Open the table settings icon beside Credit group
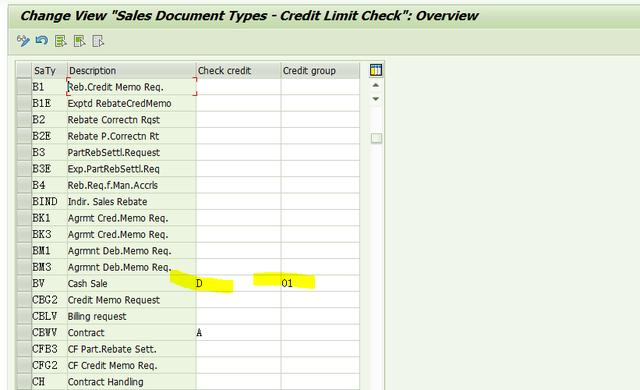The image size is (640, 390). [x=376, y=70]
